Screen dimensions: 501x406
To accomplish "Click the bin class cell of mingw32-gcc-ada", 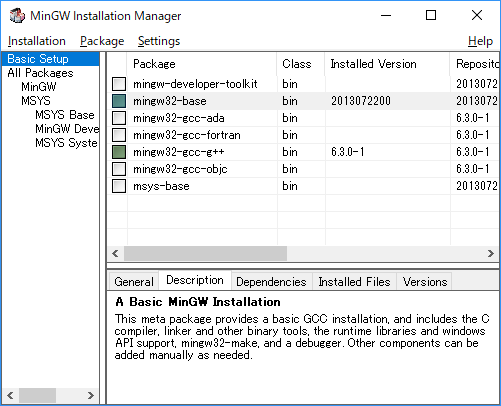I will tap(290, 118).
